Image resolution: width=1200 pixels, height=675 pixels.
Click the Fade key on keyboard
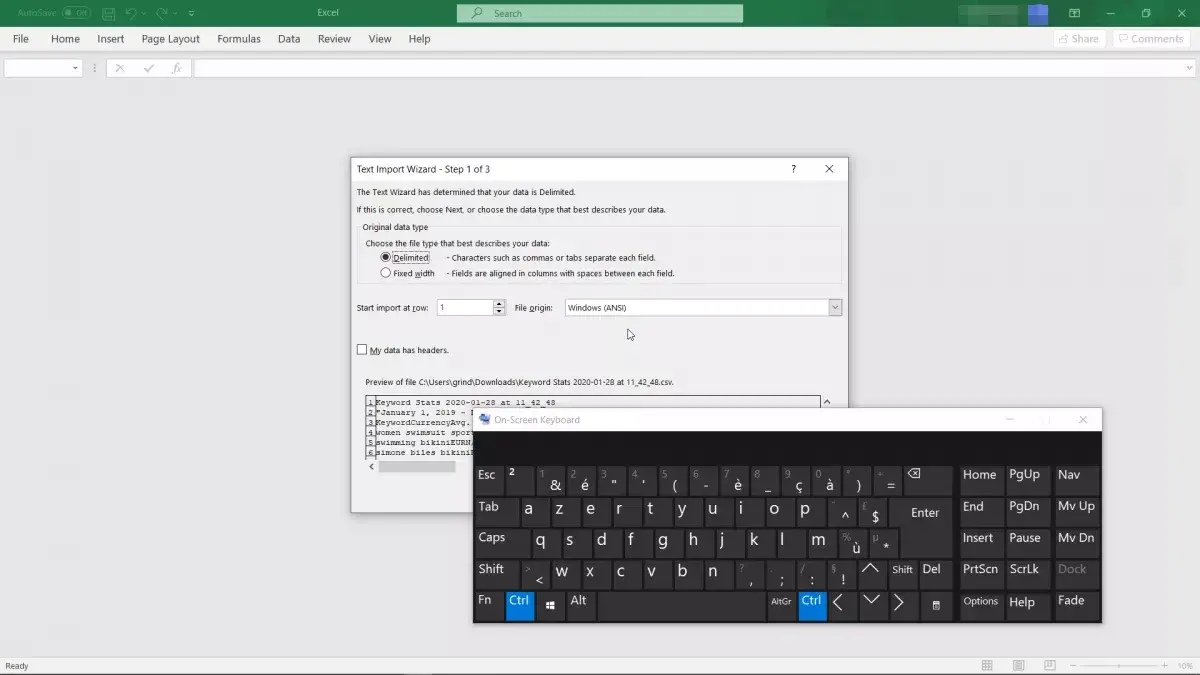click(1076, 606)
